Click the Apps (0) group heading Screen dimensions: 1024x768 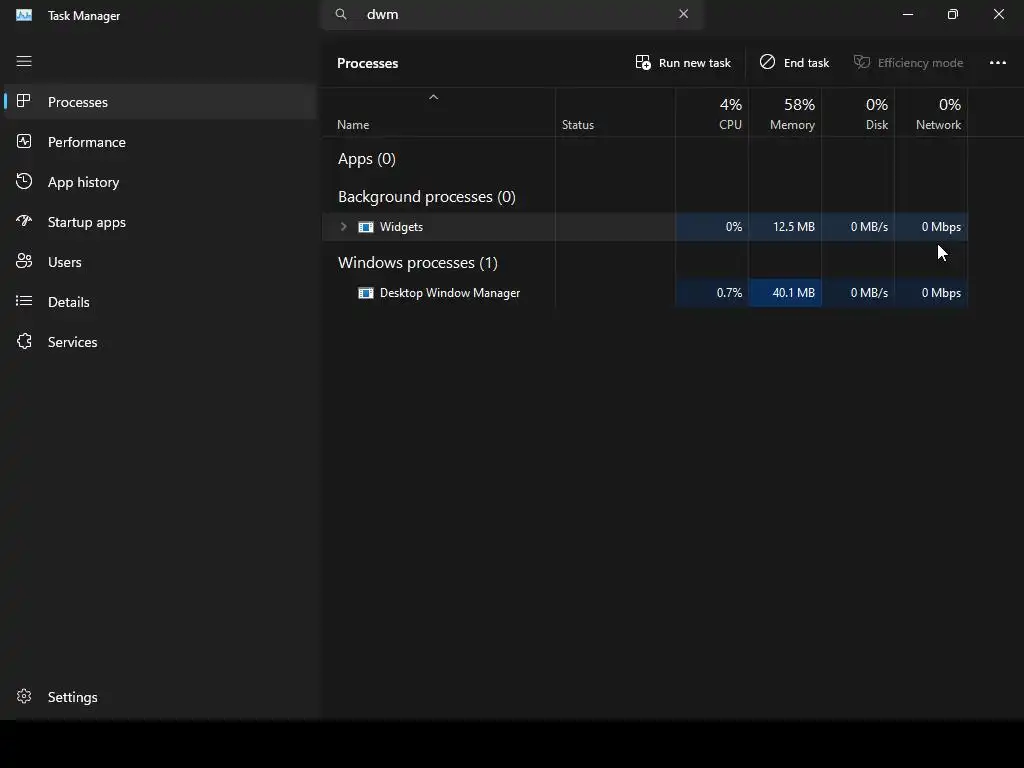pos(366,159)
